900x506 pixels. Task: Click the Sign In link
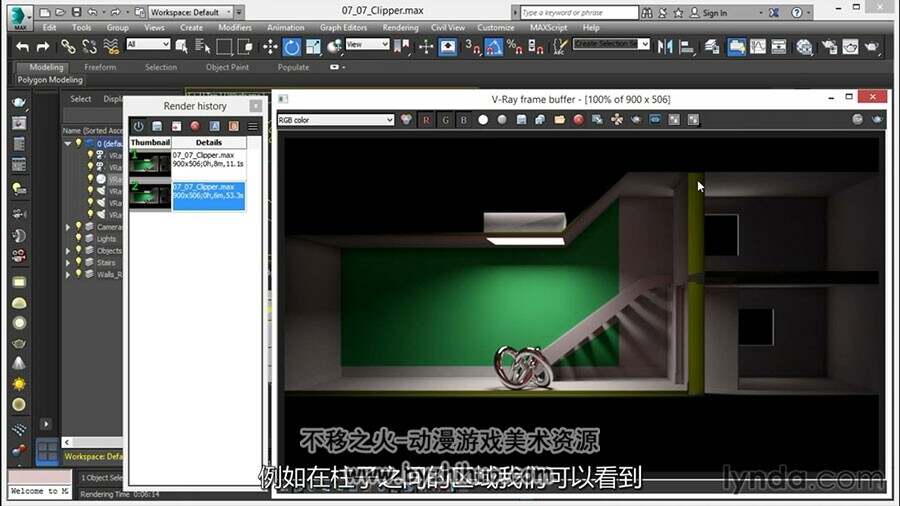(x=715, y=13)
